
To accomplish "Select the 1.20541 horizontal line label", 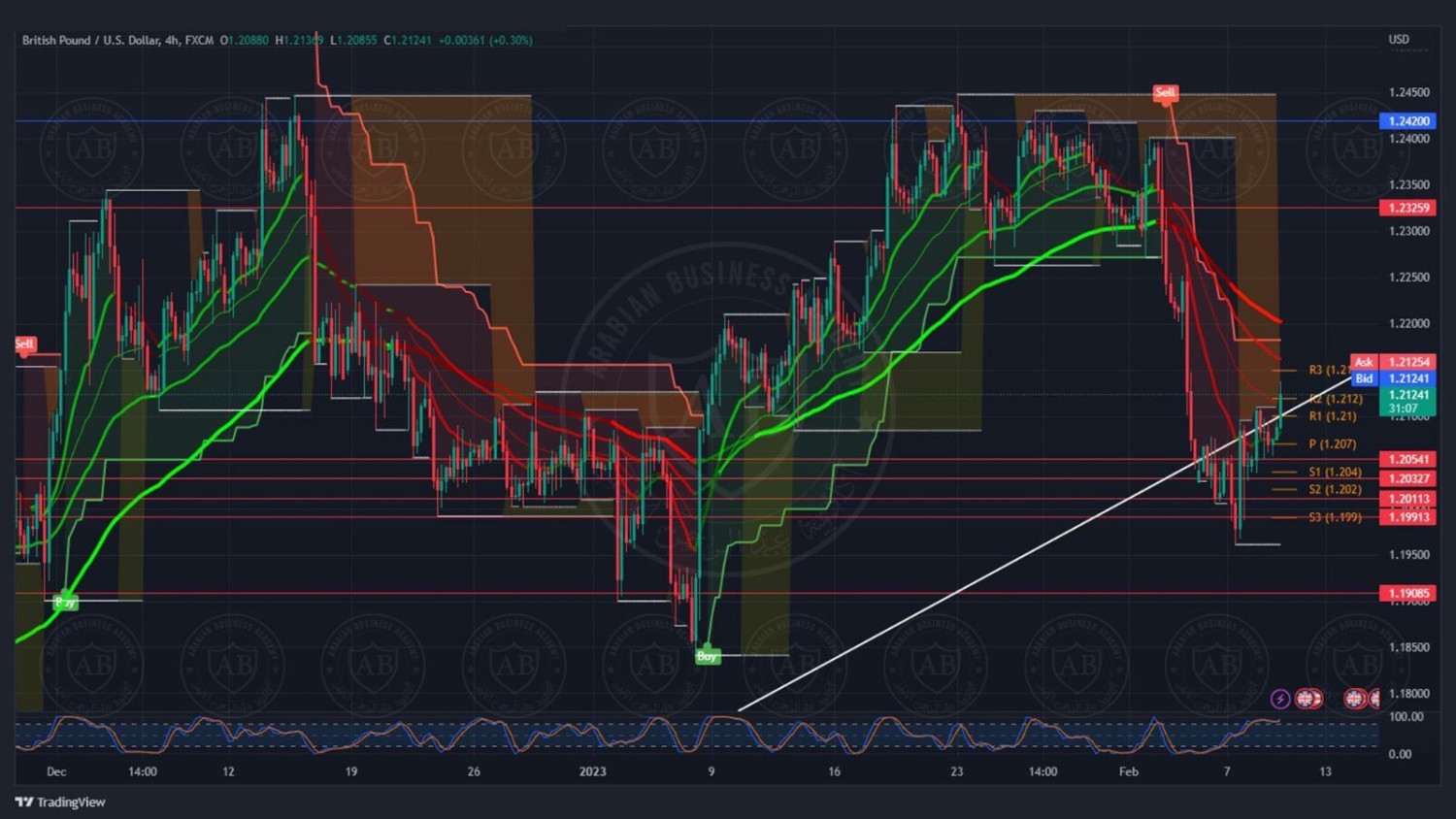I will pyautogui.click(x=1407, y=459).
